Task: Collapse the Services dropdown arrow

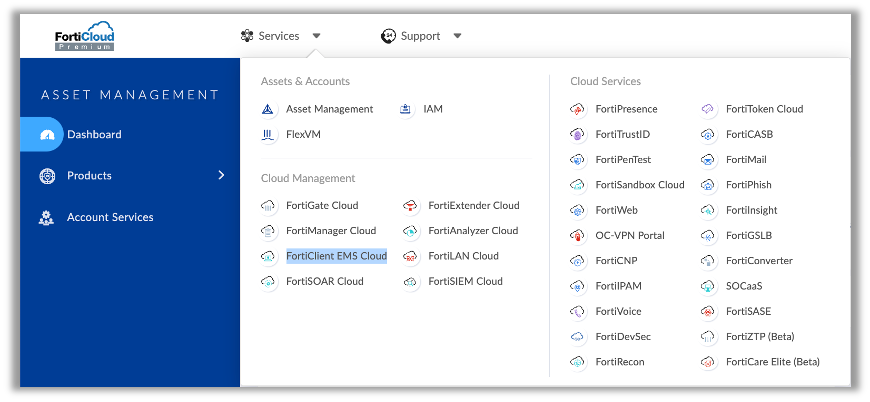Action: (316, 36)
